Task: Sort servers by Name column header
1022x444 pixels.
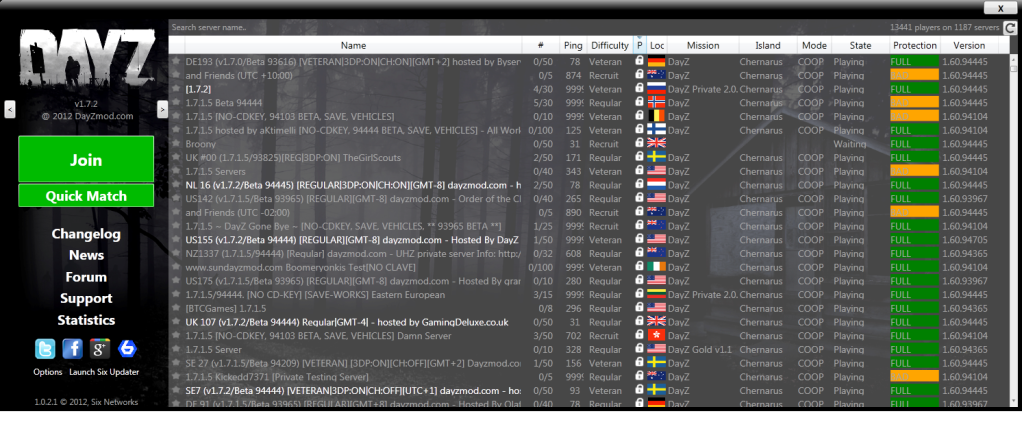Action: [353, 45]
